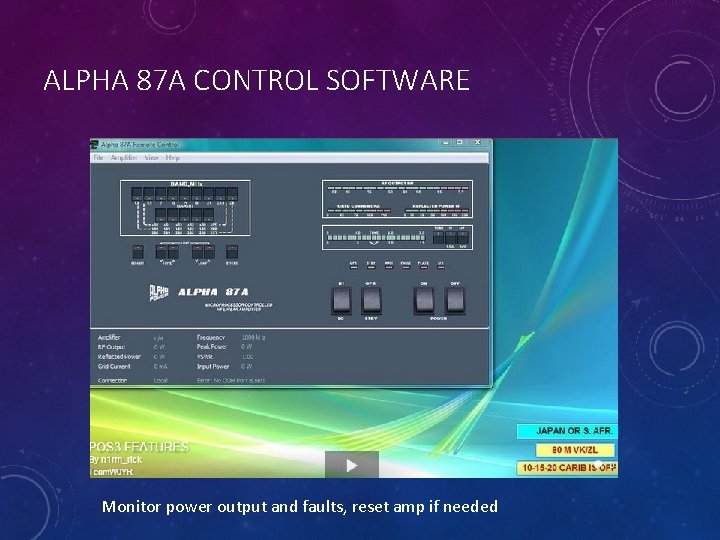The height and width of the screenshot is (540, 720).
Task: Close the Alpha 87A Remote Control window
Action: [x=478, y=143]
